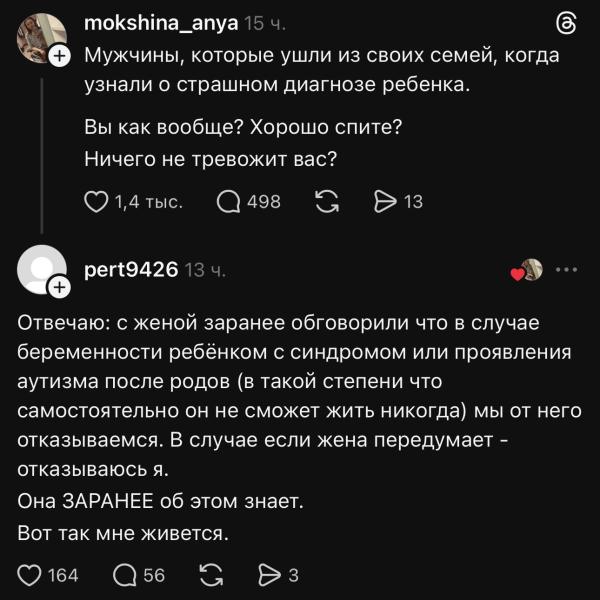
Task: Open replies to pert9426 comment
Action: tap(126, 575)
